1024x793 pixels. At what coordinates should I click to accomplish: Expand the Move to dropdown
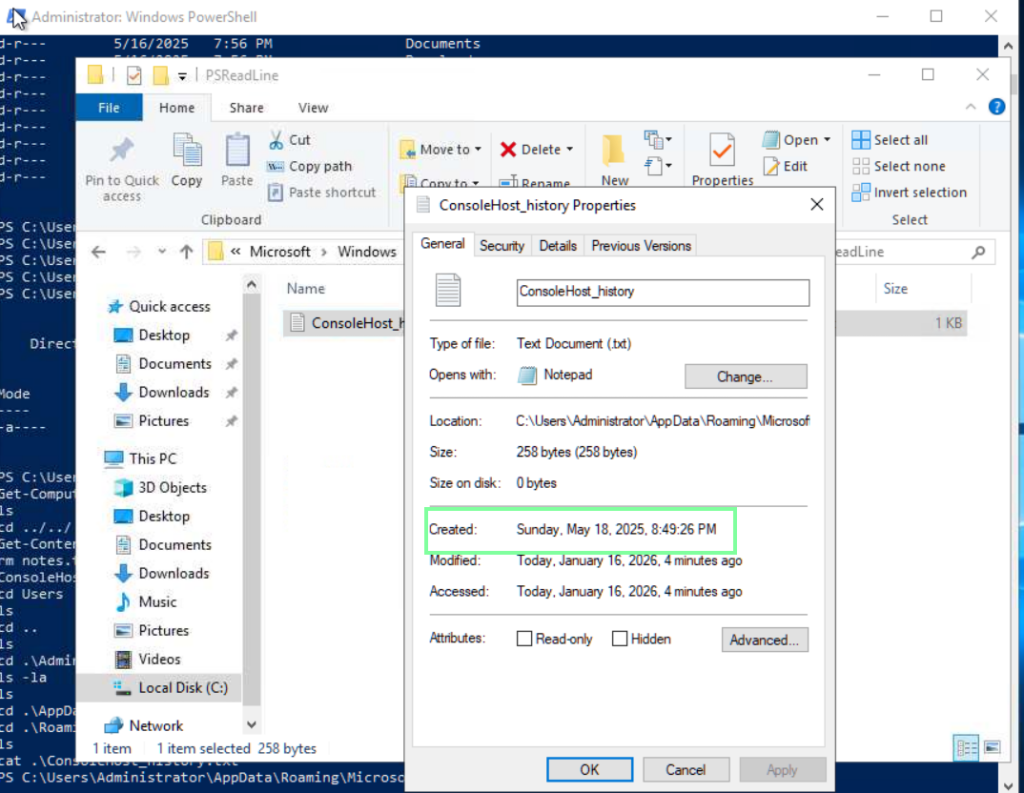click(478, 150)
